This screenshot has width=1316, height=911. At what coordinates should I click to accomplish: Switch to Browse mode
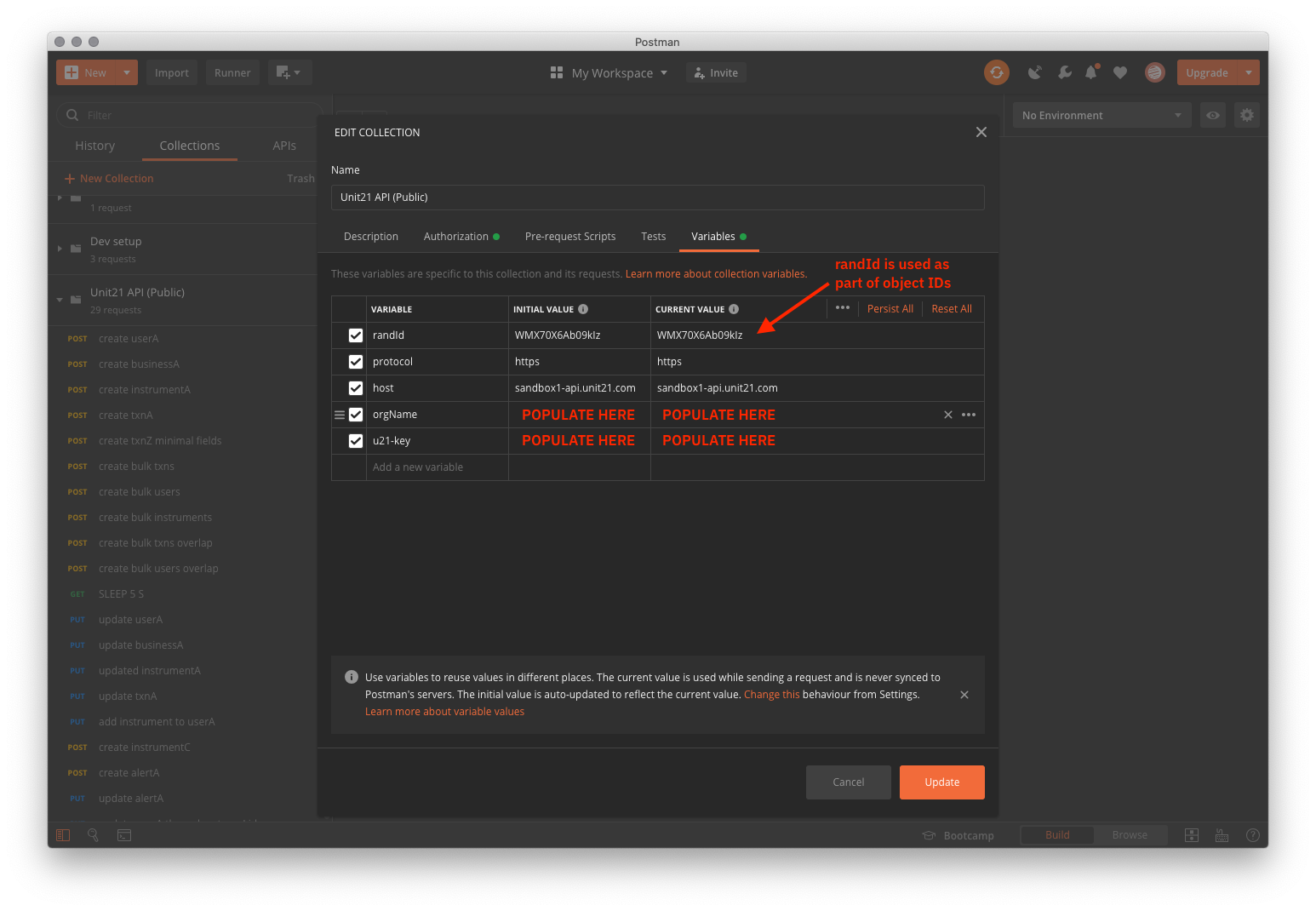1130,835
